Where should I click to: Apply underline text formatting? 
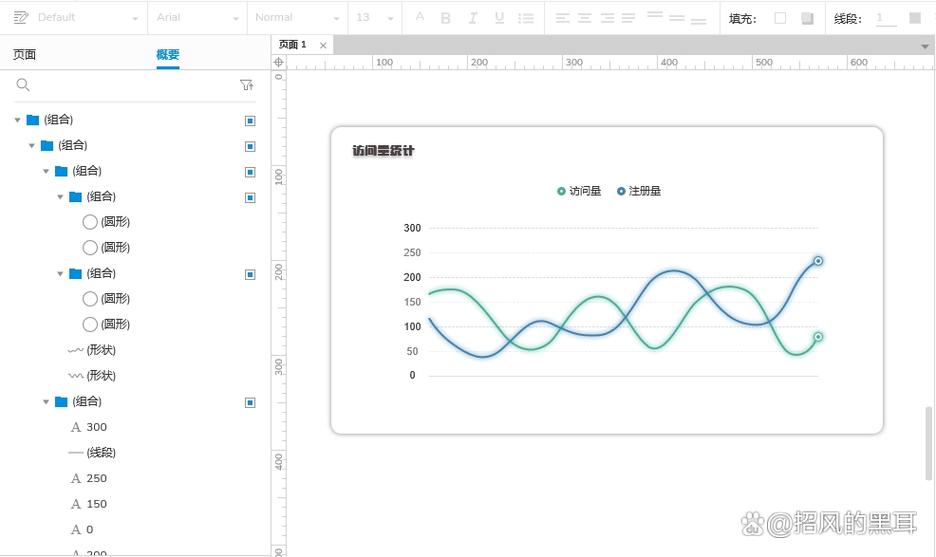499,18
